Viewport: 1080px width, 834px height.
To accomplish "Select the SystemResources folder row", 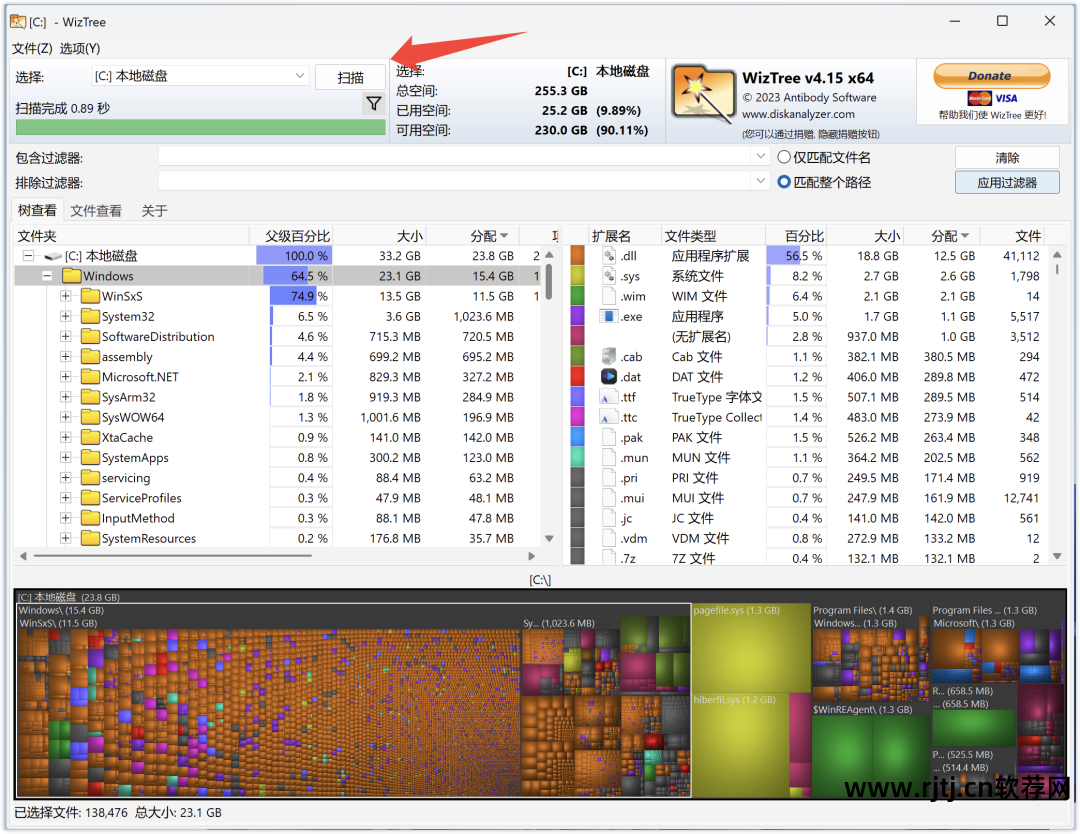I will coord(278,538).
